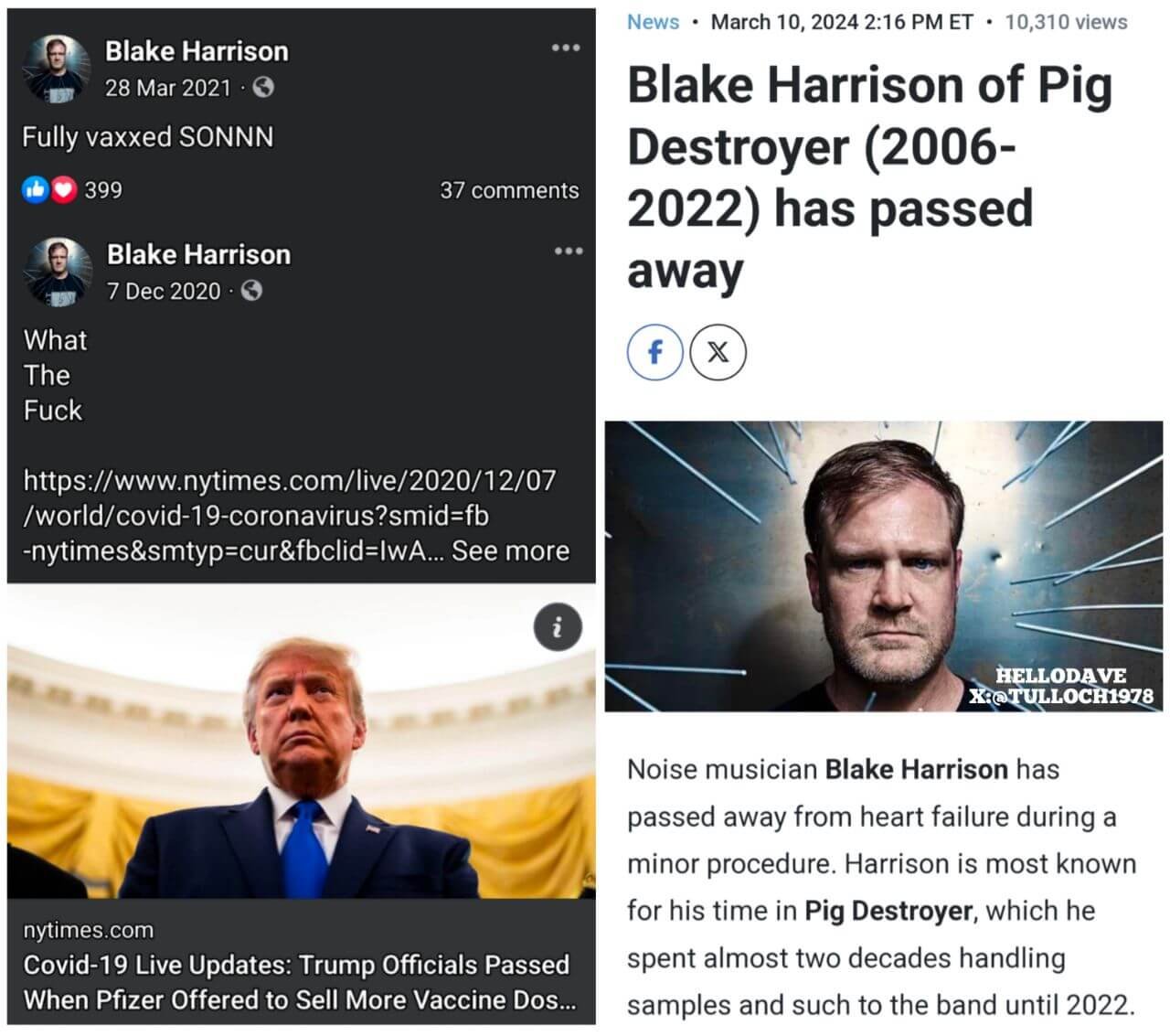Click the heart reaction icon
Screen dimensions: 1170x1036
point(63,189)
